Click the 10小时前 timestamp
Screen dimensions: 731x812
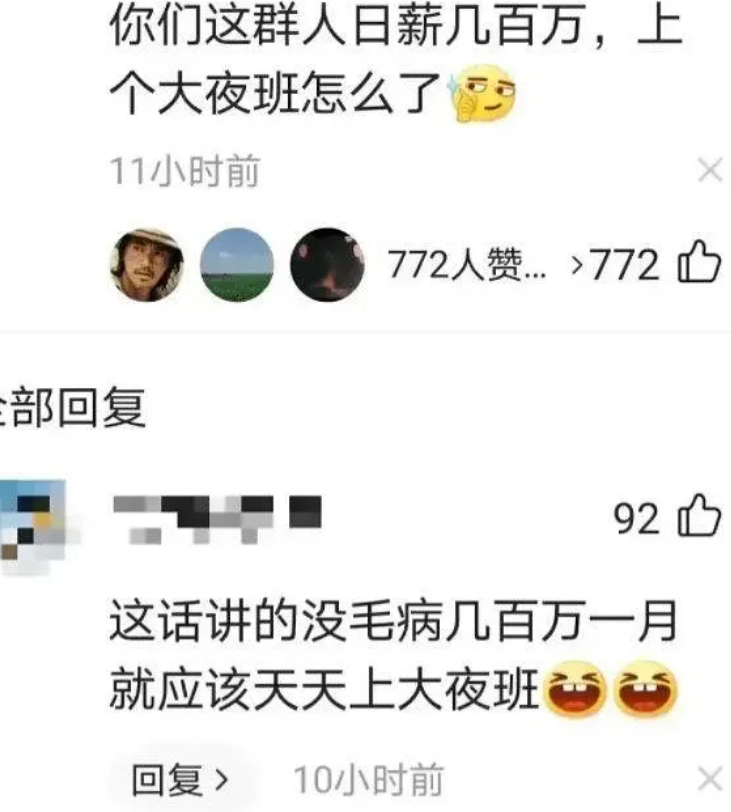[369, 779]
